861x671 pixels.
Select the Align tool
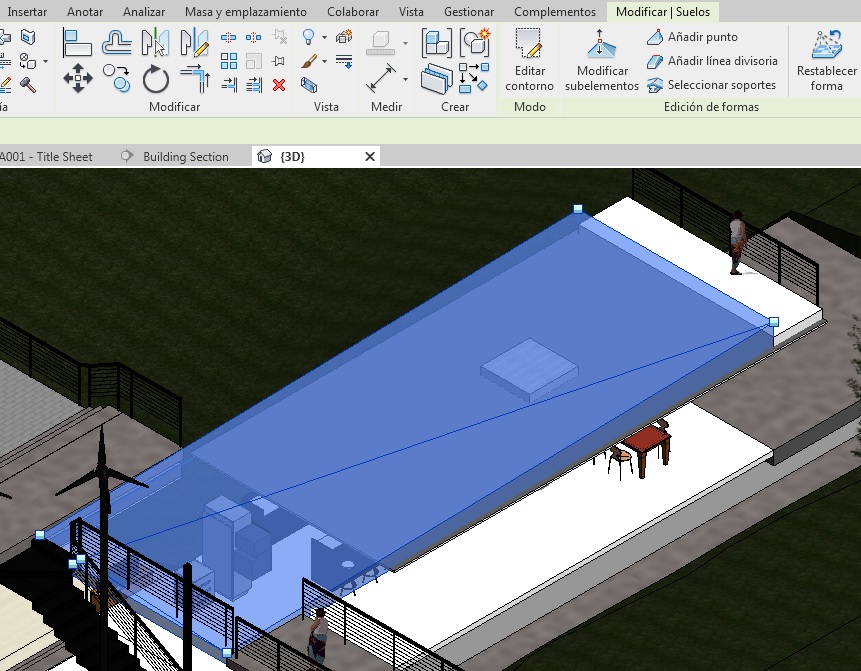tap(77, 42)
